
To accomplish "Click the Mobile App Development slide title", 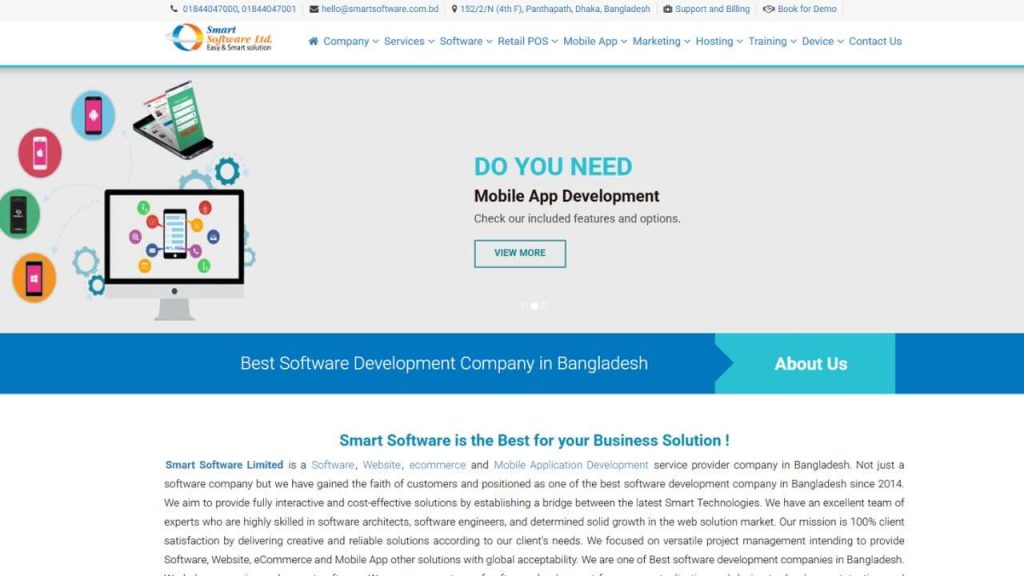I will coord(566,196).
